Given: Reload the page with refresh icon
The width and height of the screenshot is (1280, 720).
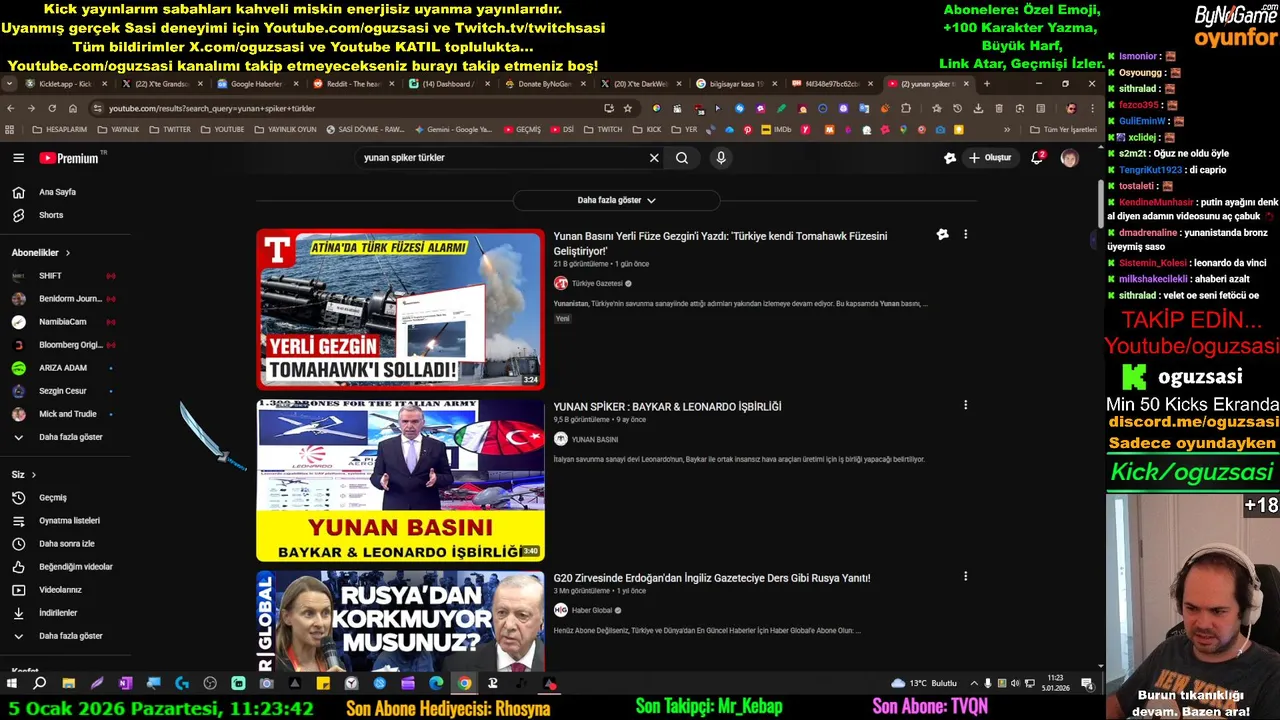Looking at the screenshot, I should click(52, 108).
